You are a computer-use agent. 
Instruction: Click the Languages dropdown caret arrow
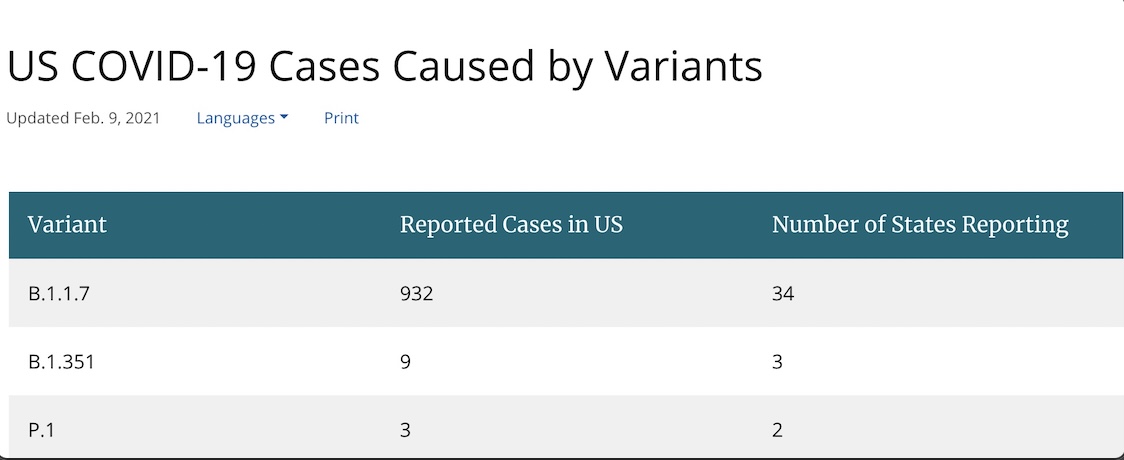coord(284,118)
